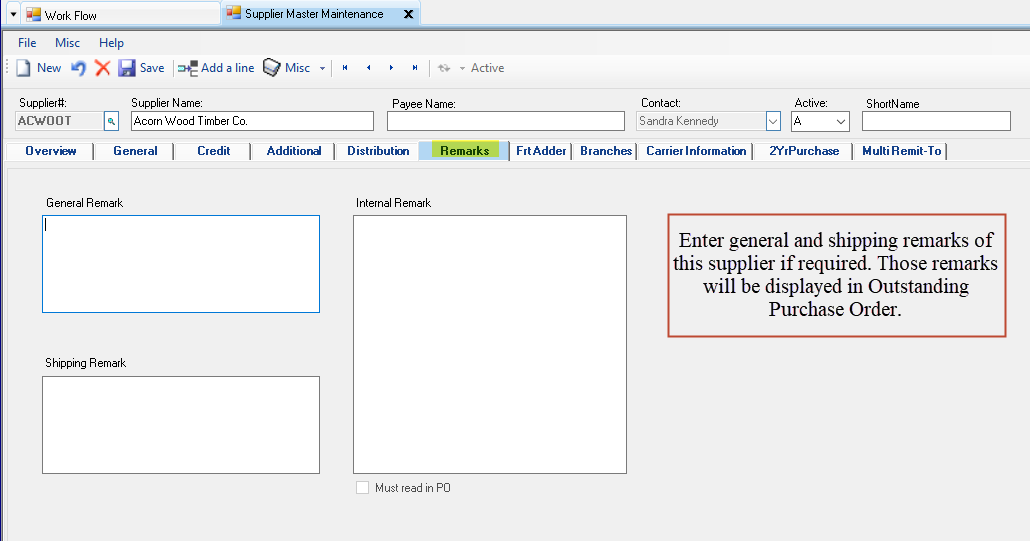Close the Supplier Master Maintenance tab
Screen dimensions: 1030x541
click(x=407, y=14)
